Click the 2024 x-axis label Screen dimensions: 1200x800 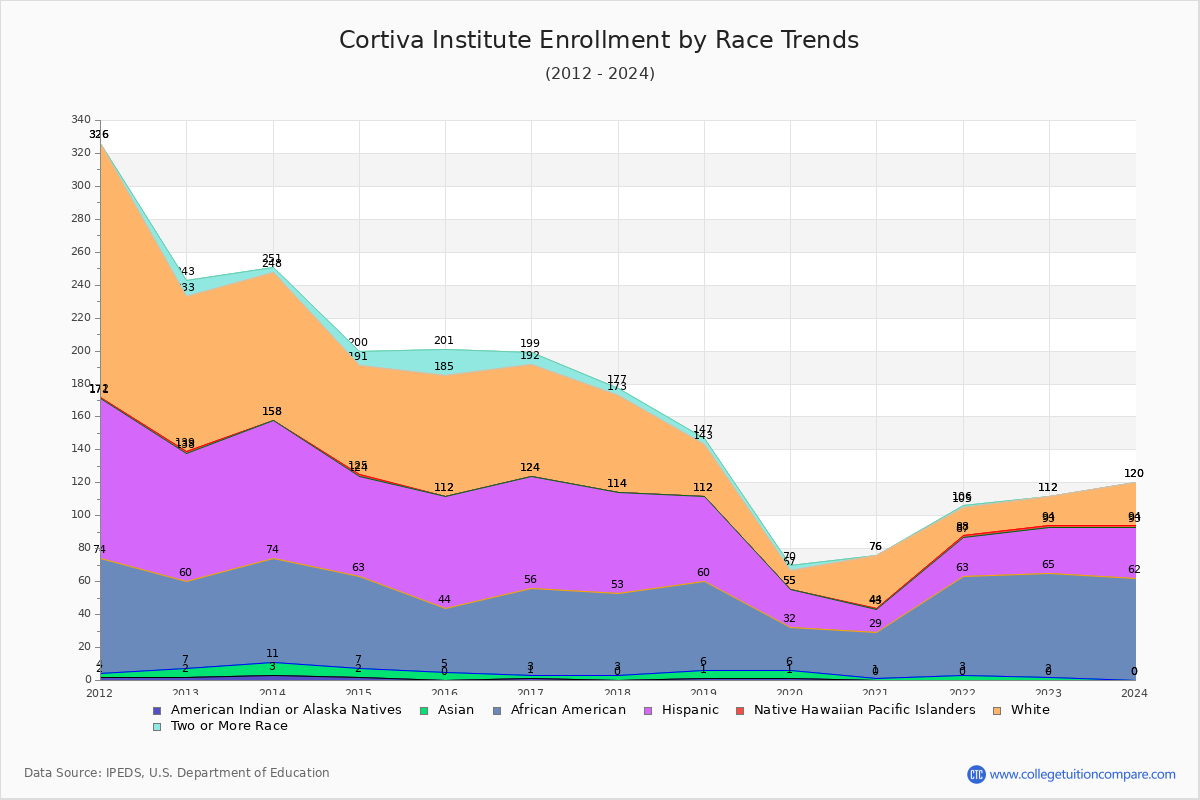[x=1136, y=693]
